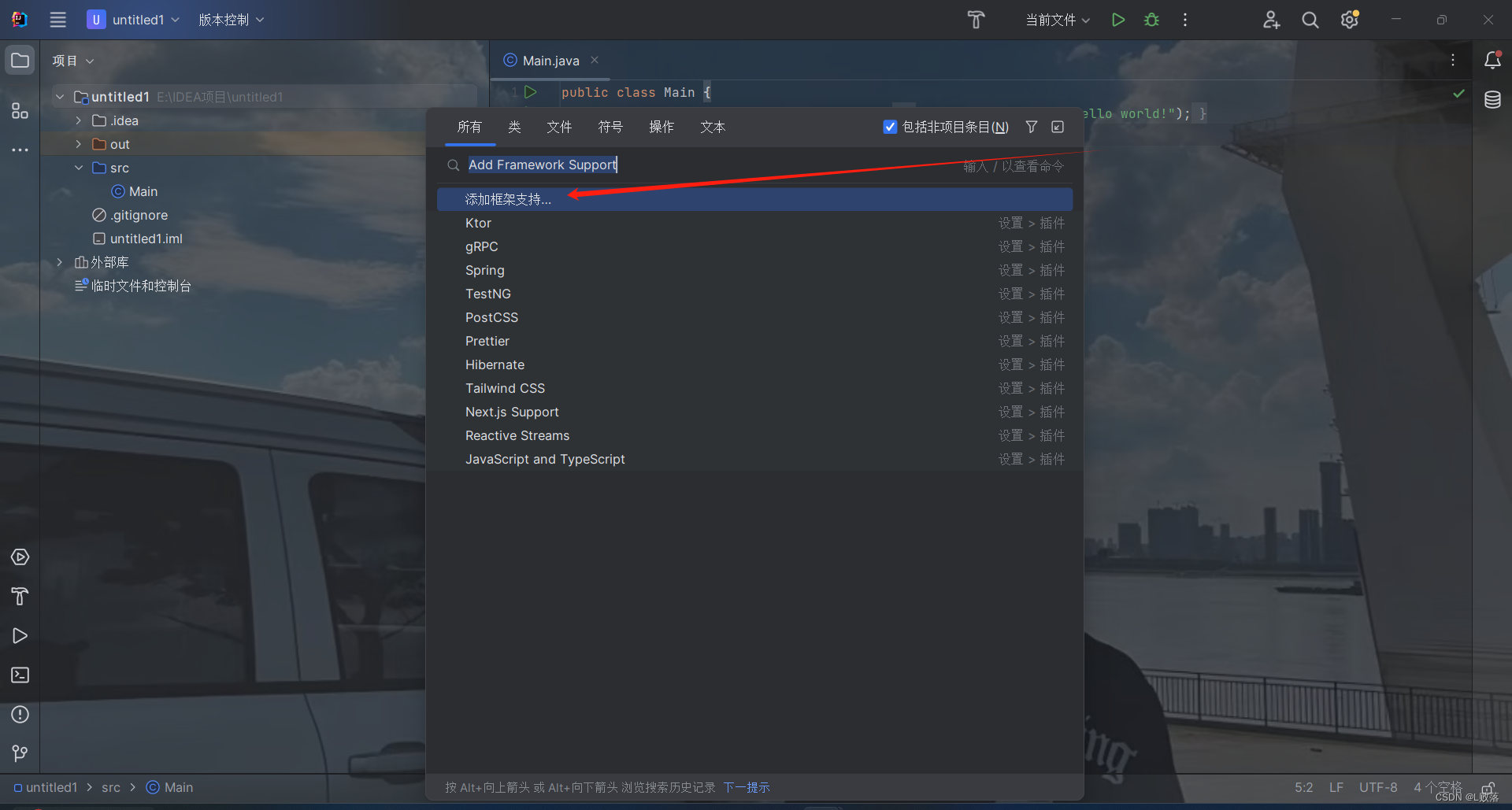
Task: Select JavaScript and TypeScript result
Action: pos(754,459)
